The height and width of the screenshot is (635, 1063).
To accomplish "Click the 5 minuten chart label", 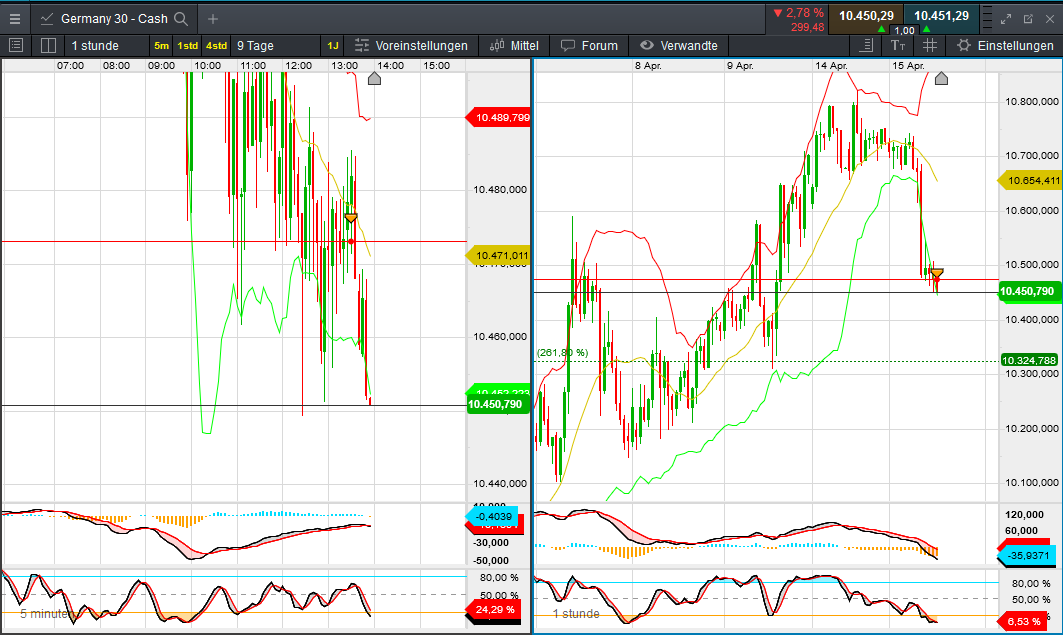I will [47, 614].
